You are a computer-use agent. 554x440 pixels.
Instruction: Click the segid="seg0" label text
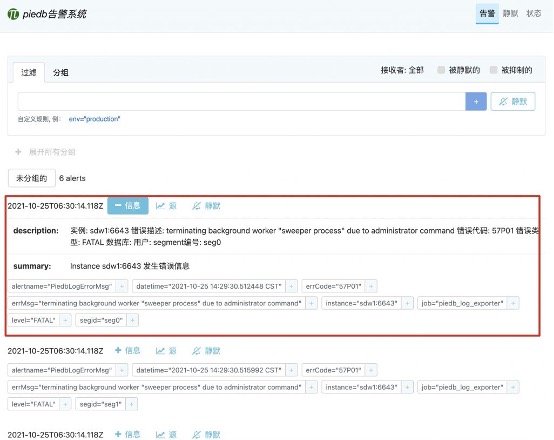pyautogui.click(x=101, y=320)
